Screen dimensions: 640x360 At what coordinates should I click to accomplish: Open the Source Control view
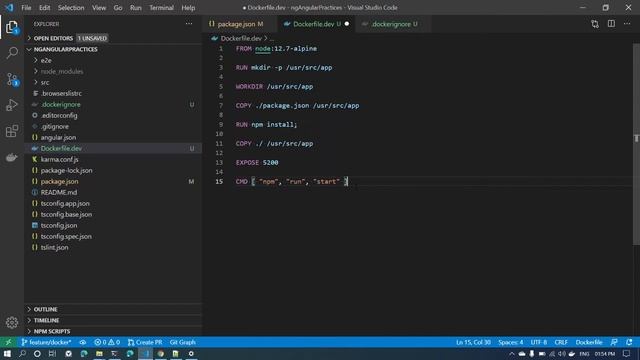[12, 79]
